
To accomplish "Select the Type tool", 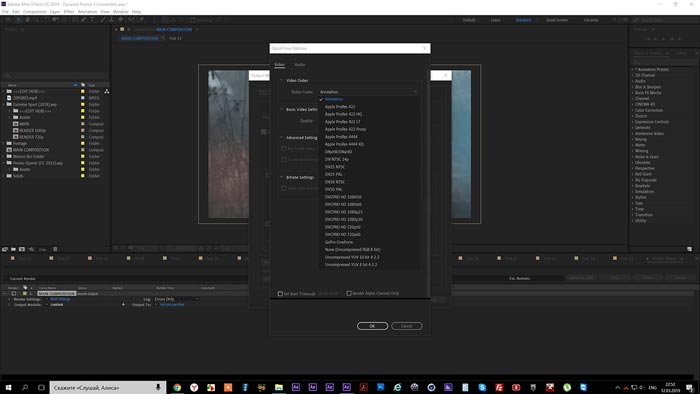I will coord(92,20).
